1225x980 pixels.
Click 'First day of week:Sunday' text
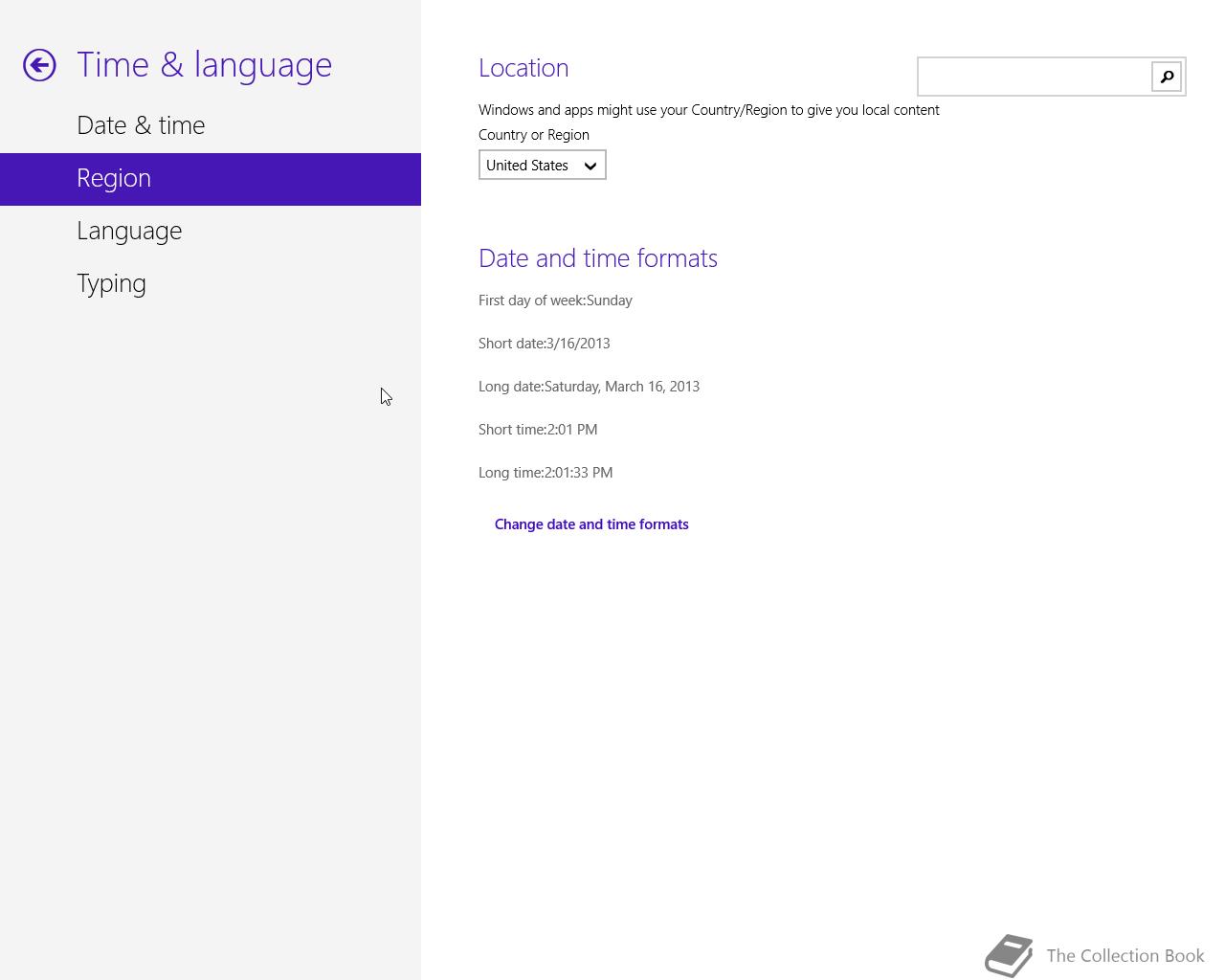(x=555, y=301)
